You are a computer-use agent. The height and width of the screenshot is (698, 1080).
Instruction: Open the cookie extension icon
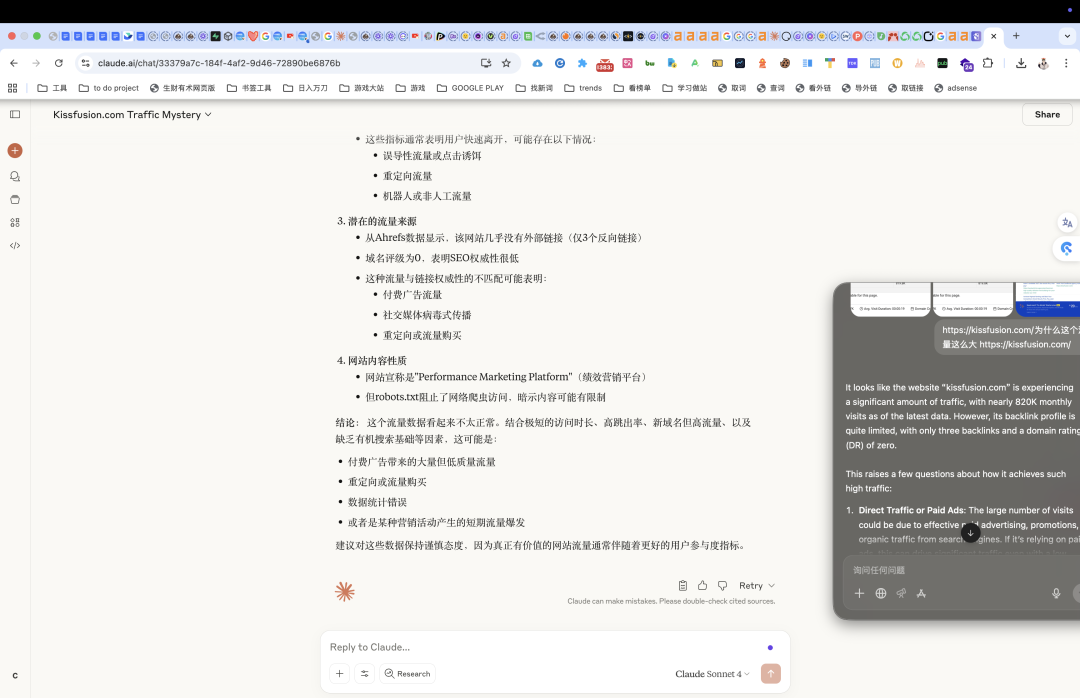click(x=785, y=63)
